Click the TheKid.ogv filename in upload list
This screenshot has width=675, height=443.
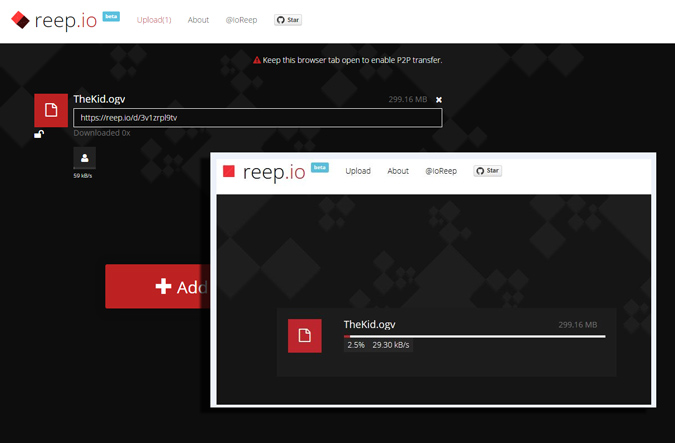click(x=99, y=99)
